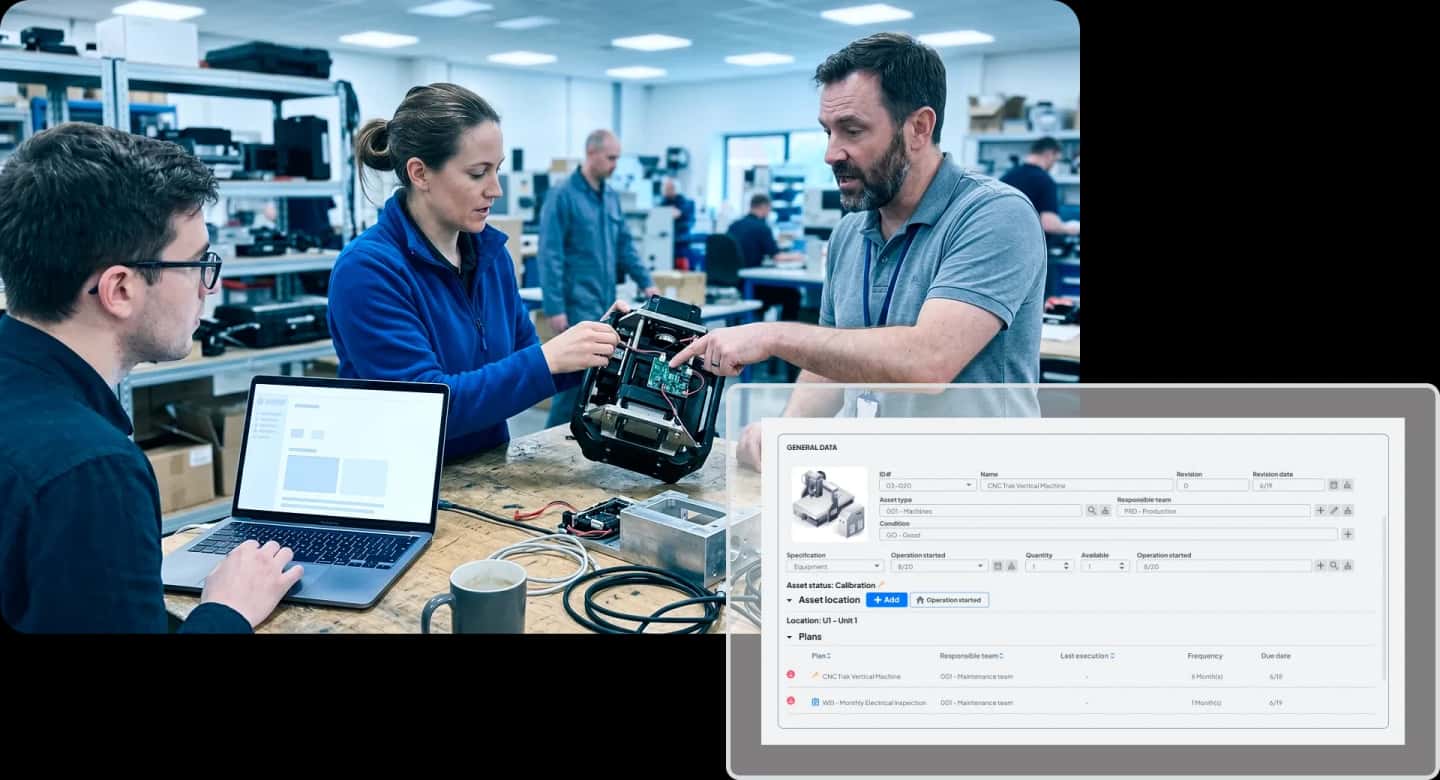Click the calendar icon beside first Operation started
Image resolution: width=1440 pixels, height=780 pixels.
point(998,566)
